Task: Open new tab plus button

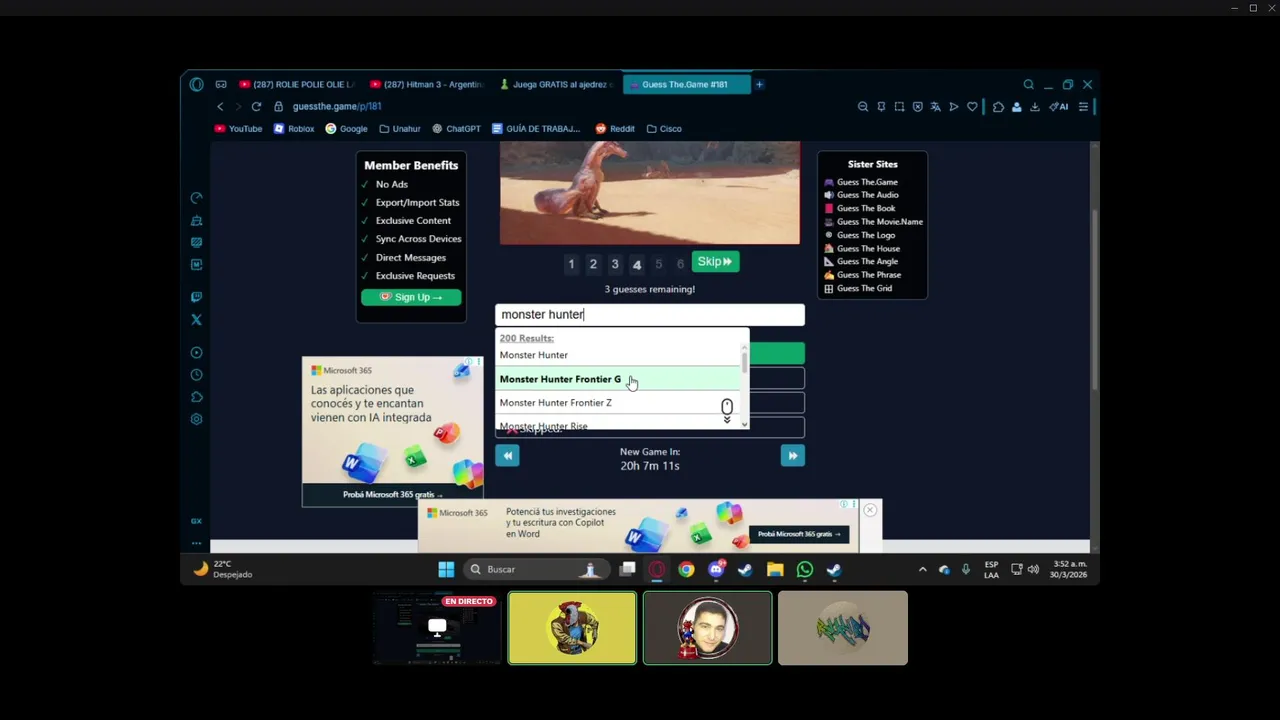Action: (759, 84)
